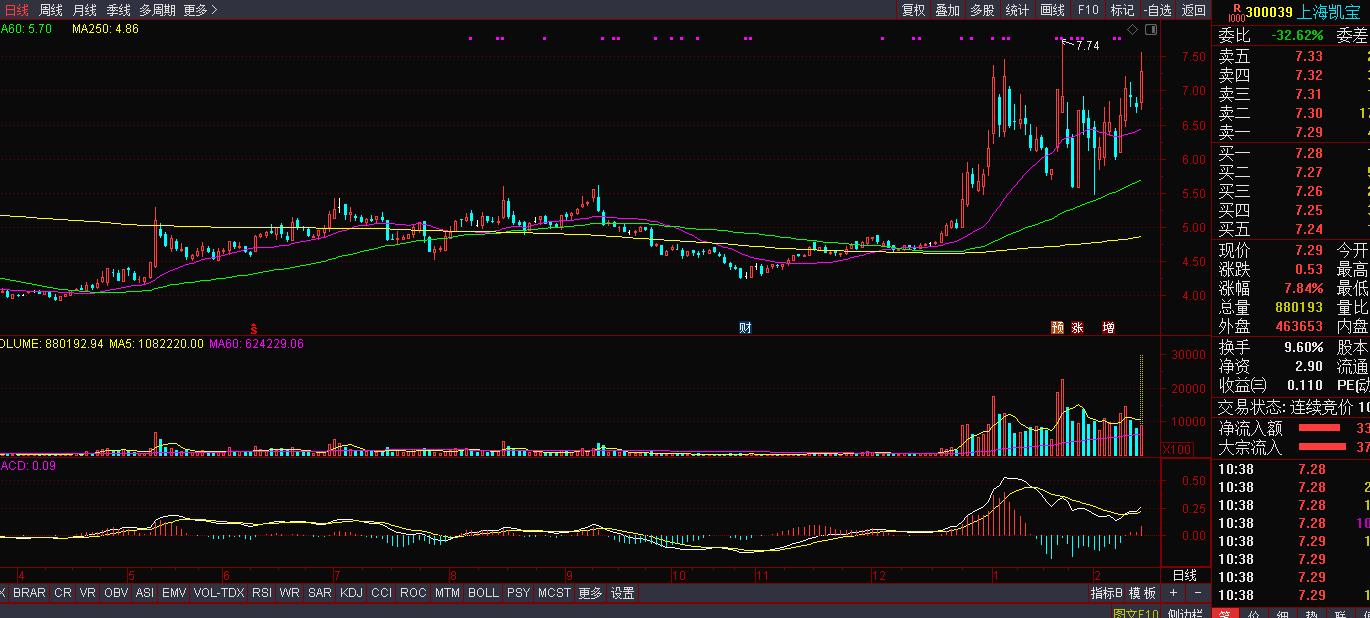
Task: Toggle the side panel layout icon
Action: point(1150,30)
